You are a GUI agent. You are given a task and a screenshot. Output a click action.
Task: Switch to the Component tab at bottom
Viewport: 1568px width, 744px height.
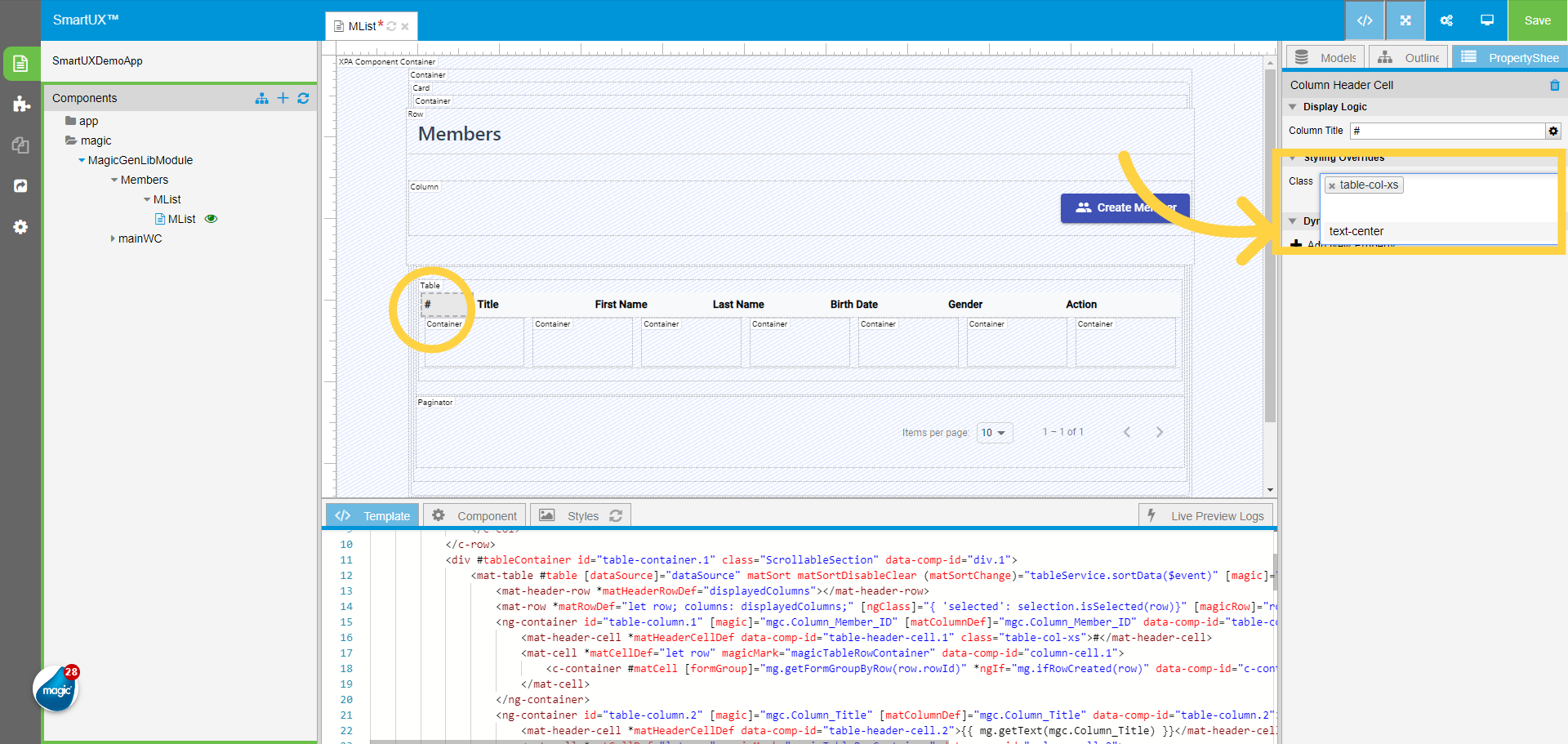(x=474, y=515)
